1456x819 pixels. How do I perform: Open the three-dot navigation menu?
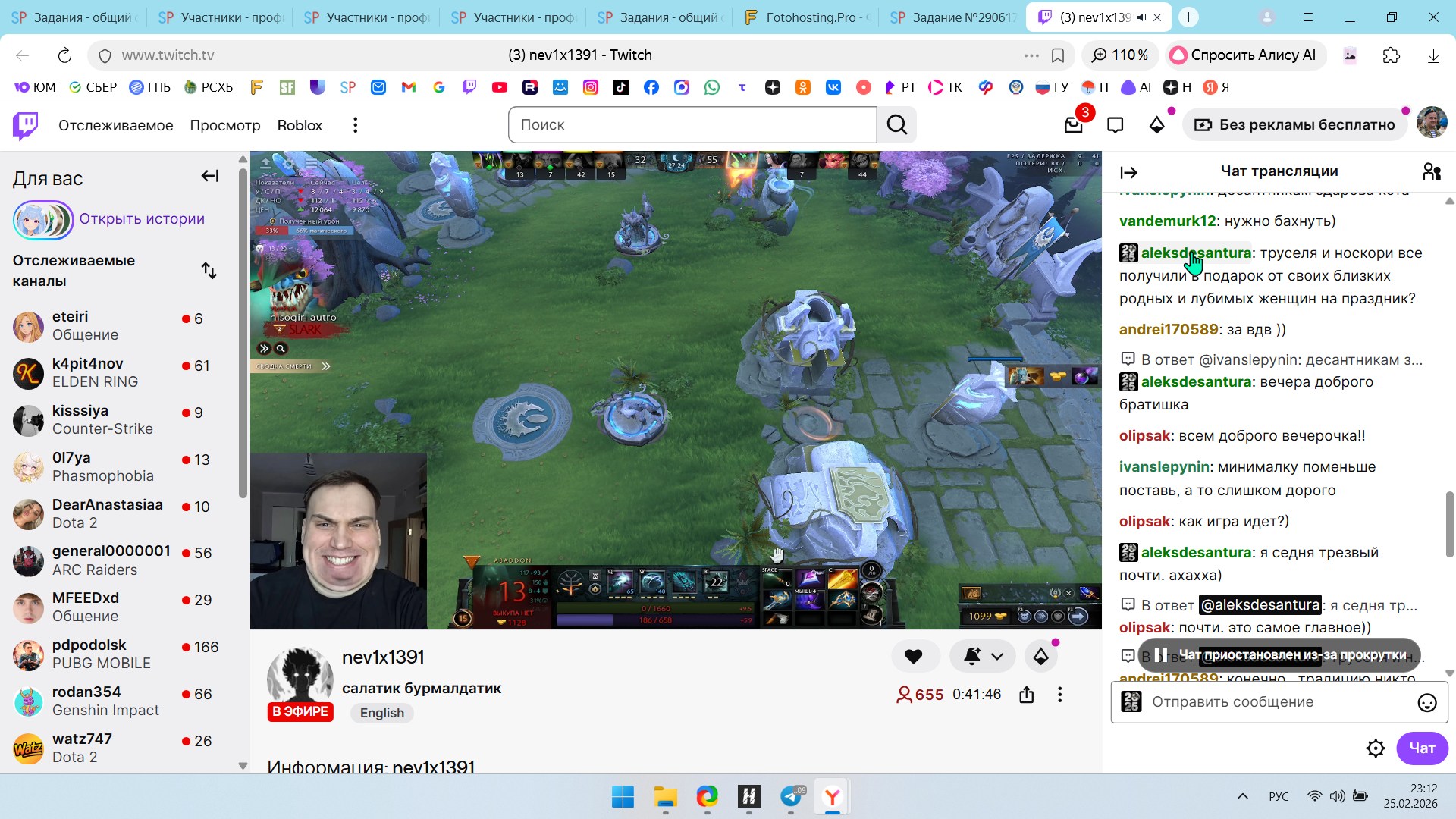pos(355,125)
